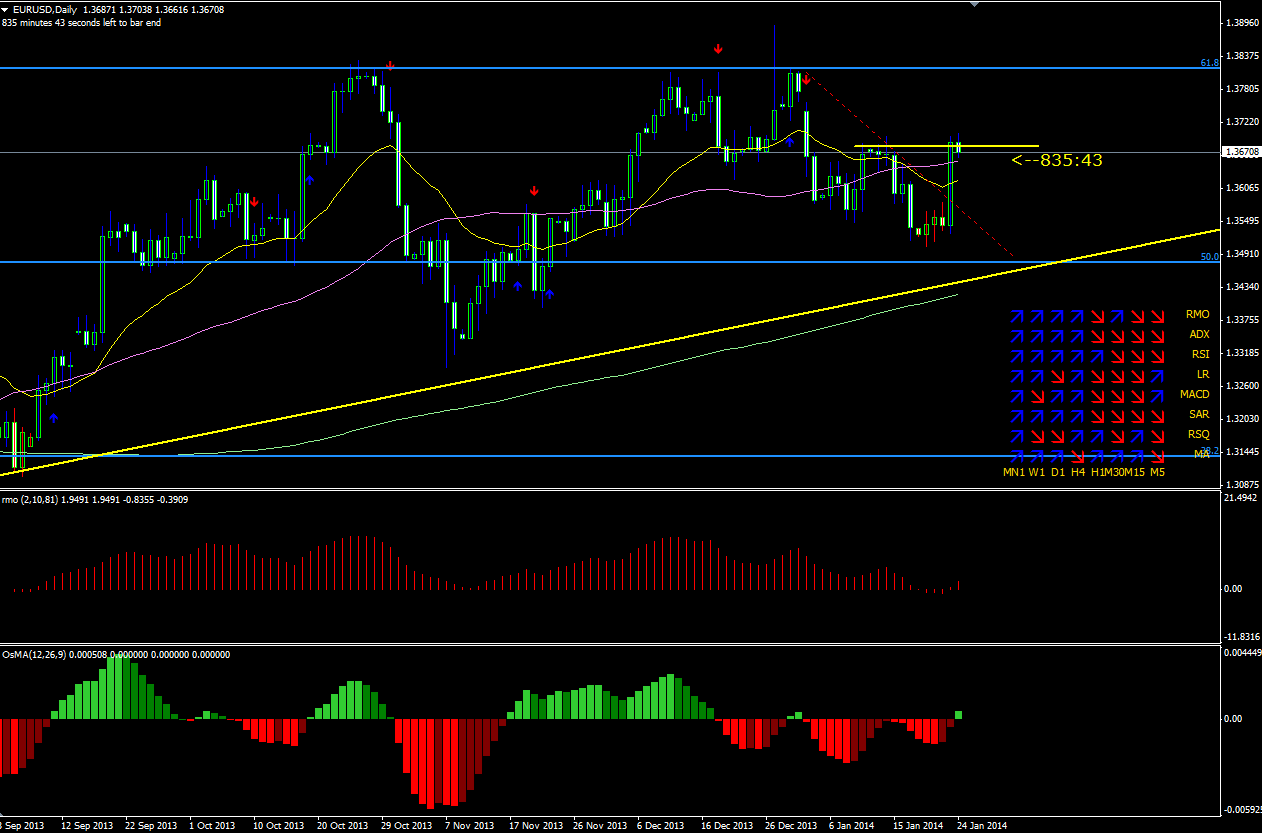Click the MACD arrow in H4 column
The image size is (1262, 833).
(1077, 396)
